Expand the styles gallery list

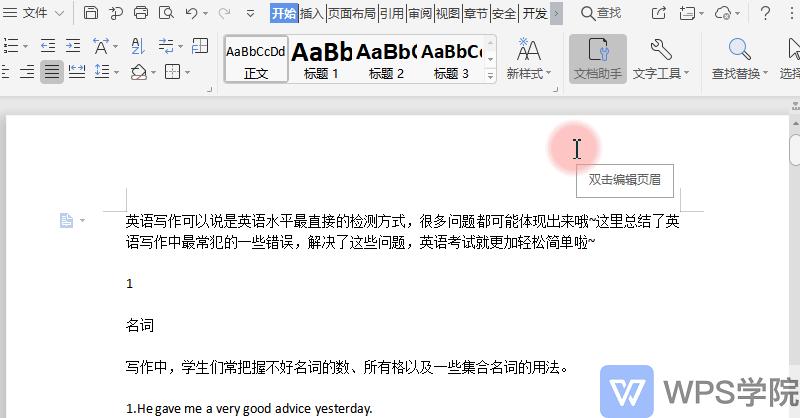coord(490,76)
